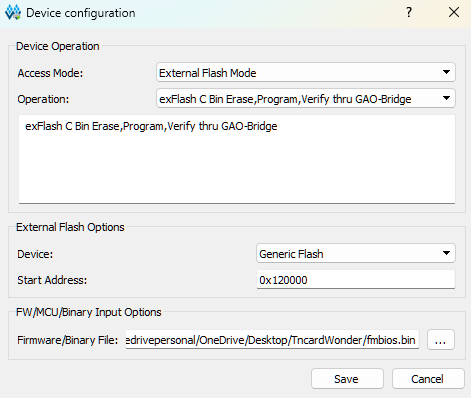Click the firmware path field ending fmbios.bin

(272, 340)
